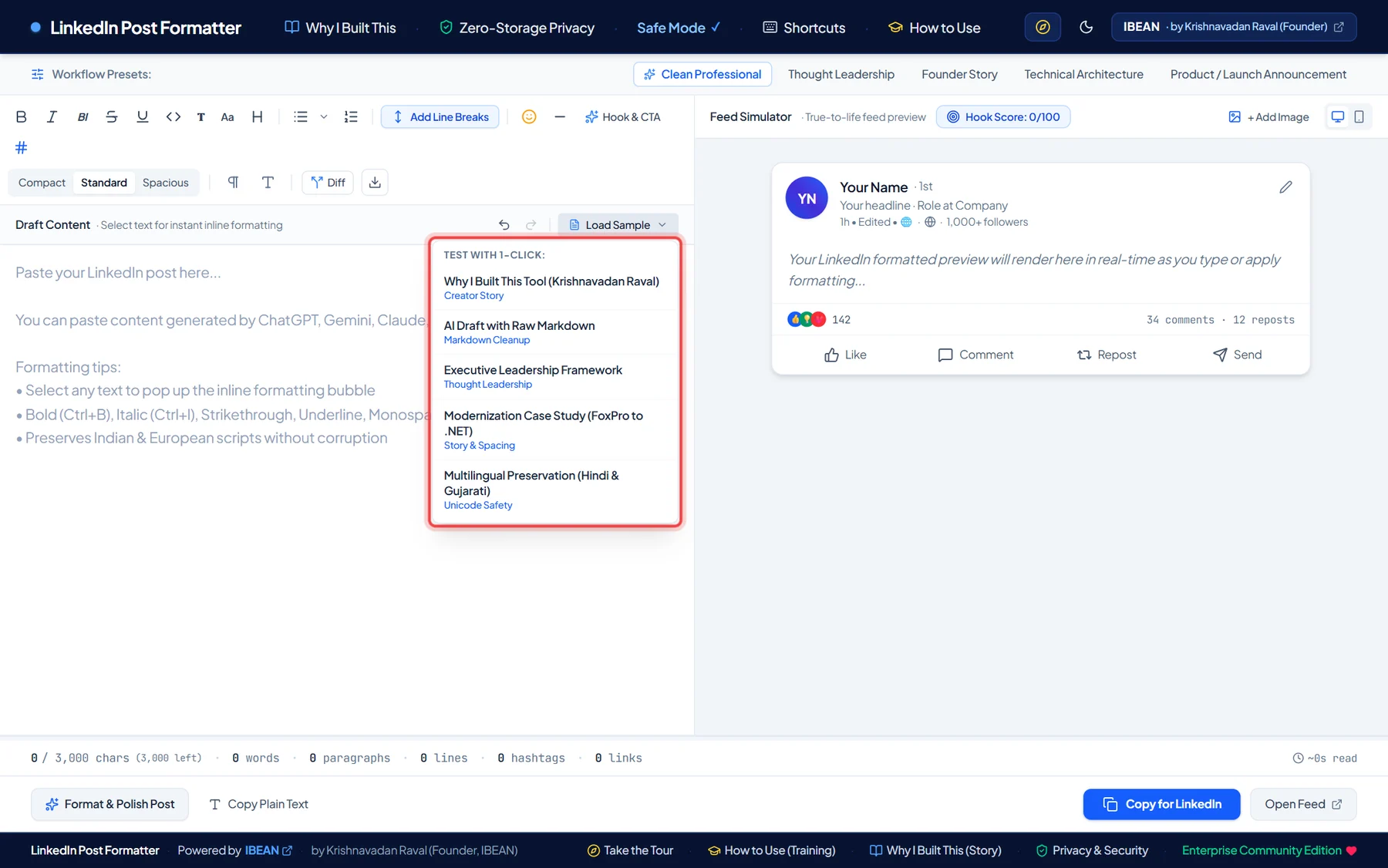This screenshot has width=1388, height=868.
Task: Apply Monospace code formatting icon
Action: 173,117
